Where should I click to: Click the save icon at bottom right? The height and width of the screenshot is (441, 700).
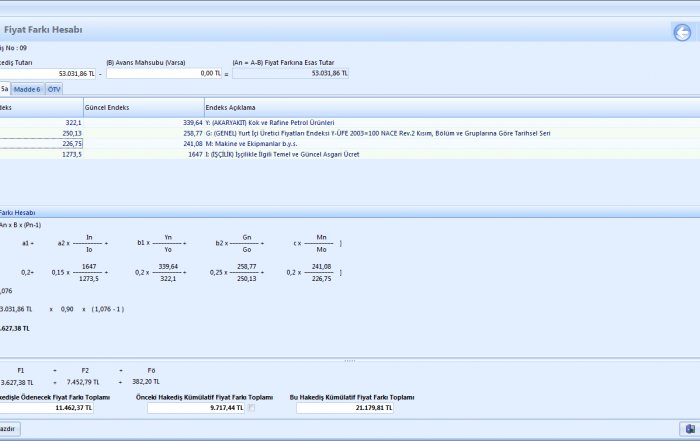(689, 429)
